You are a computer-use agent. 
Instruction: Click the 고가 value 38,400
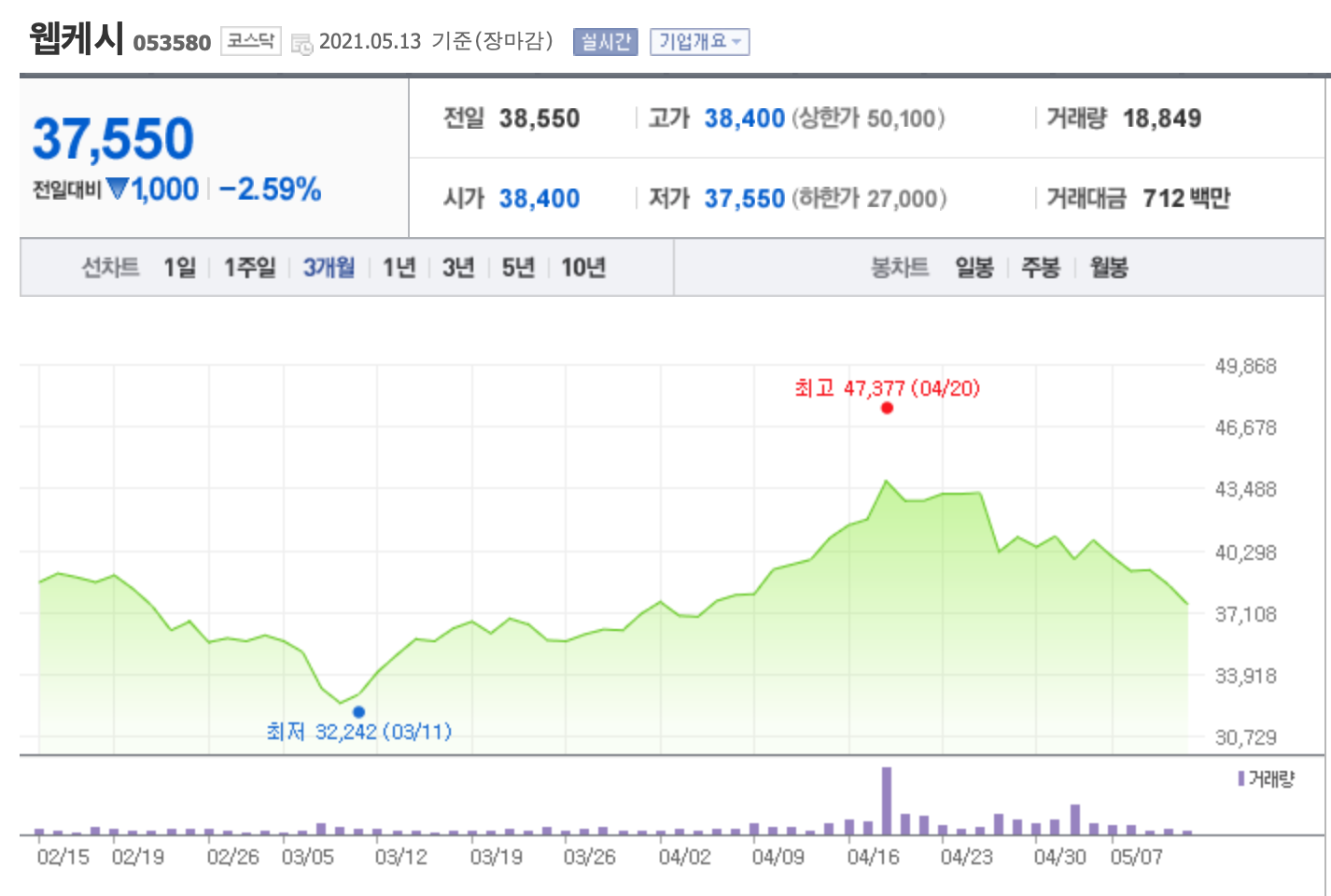coord(744,119)
